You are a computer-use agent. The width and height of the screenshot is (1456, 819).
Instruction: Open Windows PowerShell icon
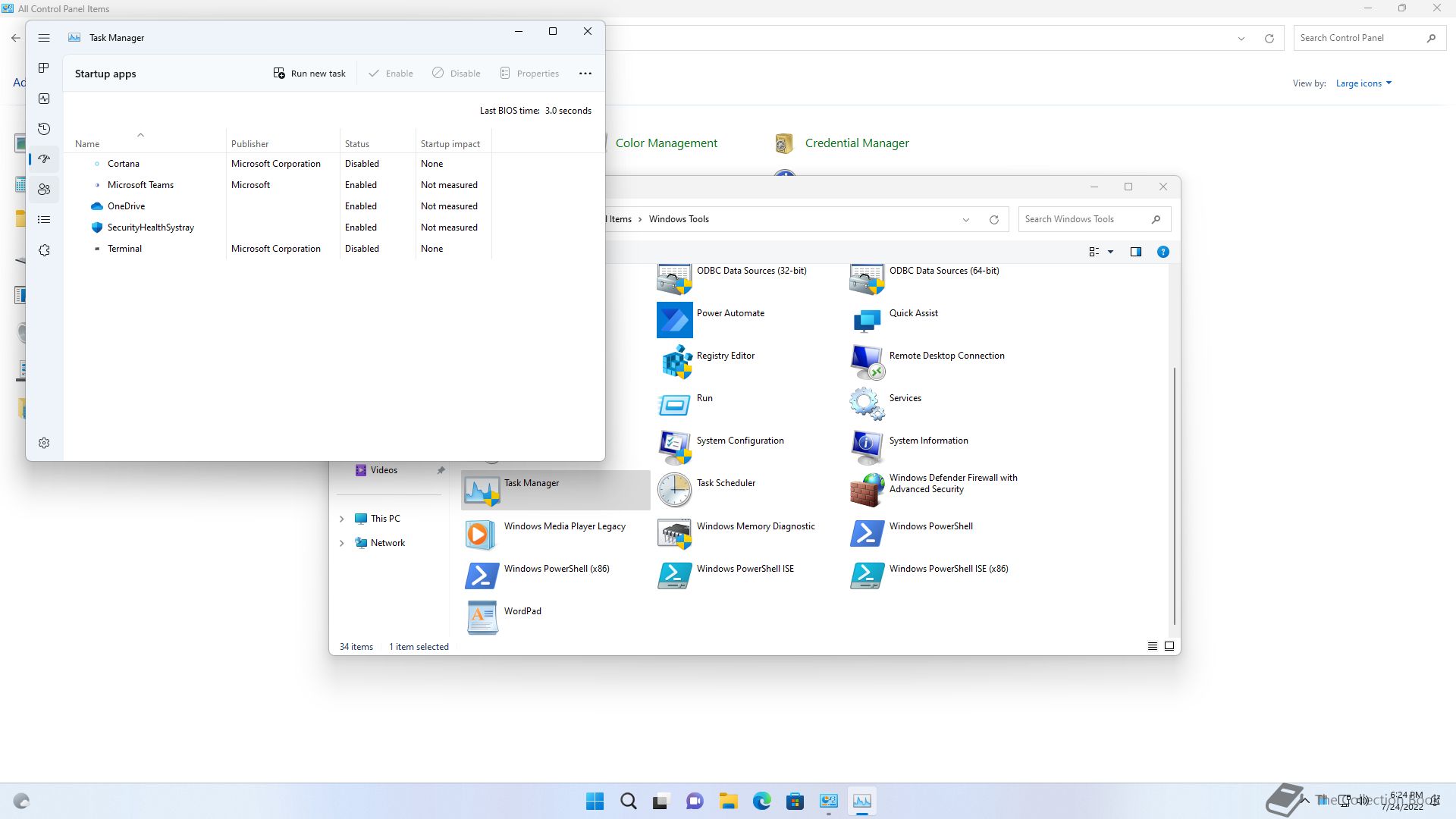868,532
